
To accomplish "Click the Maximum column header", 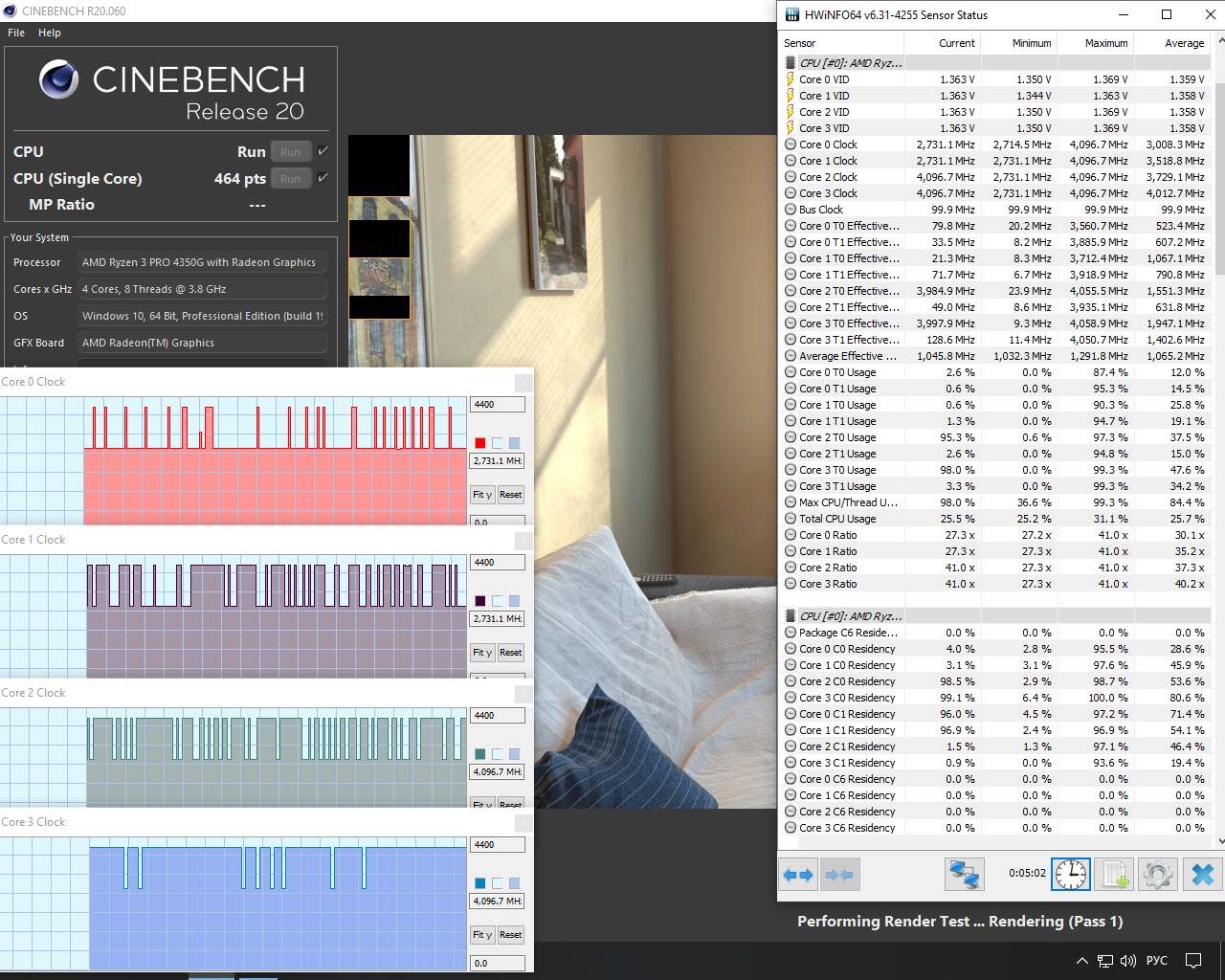I will tap(1095, 43).
